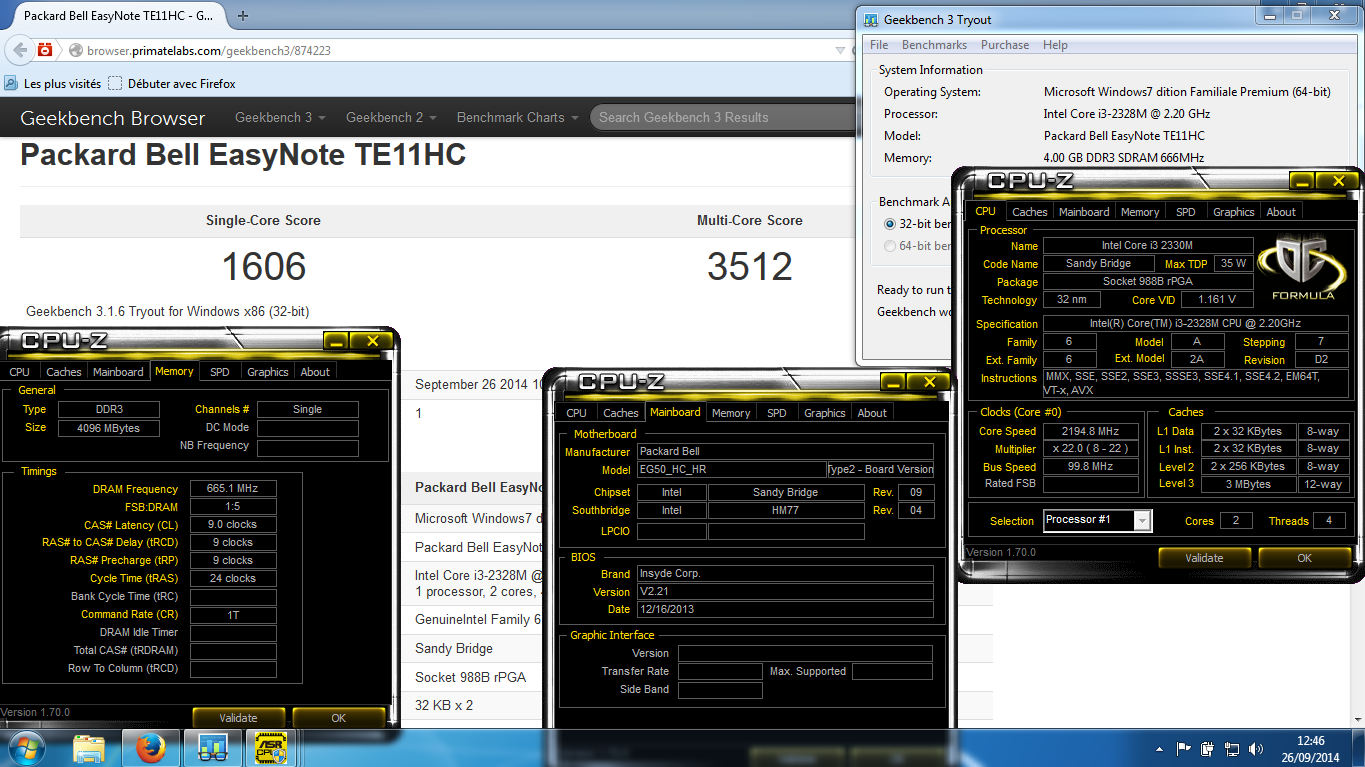Open Caches tab in Memory CPU-Z window
This screenshot has width=1365, height=767.
coord(64,372)
